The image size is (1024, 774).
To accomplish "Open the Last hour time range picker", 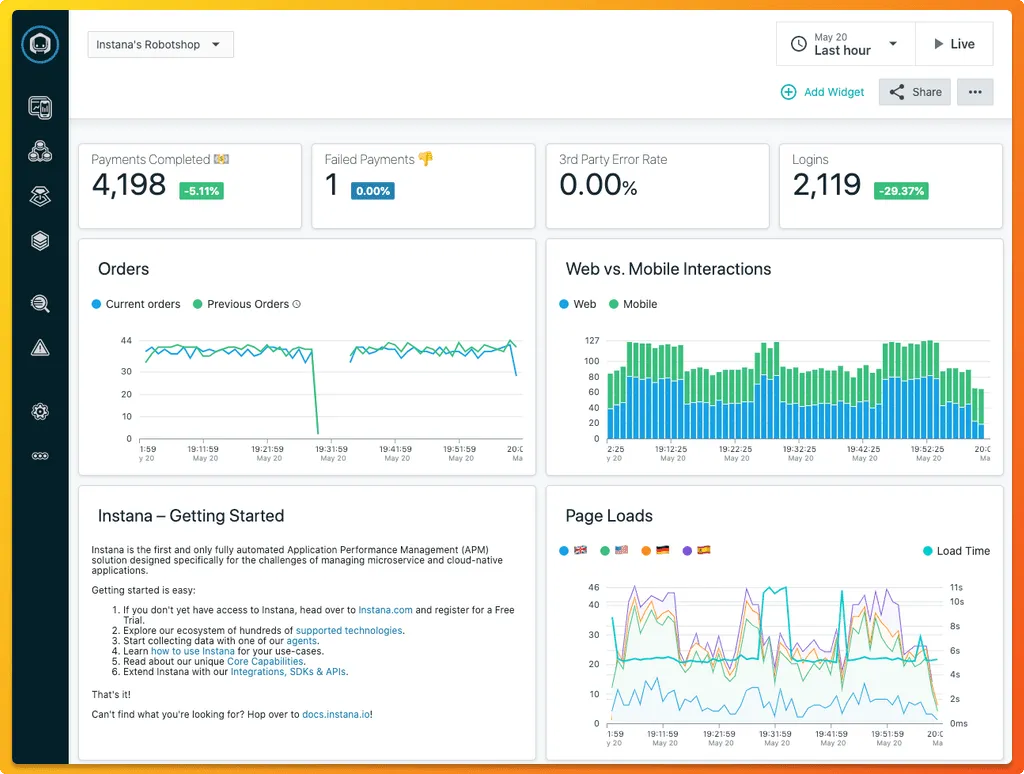I will coord(845,43).
